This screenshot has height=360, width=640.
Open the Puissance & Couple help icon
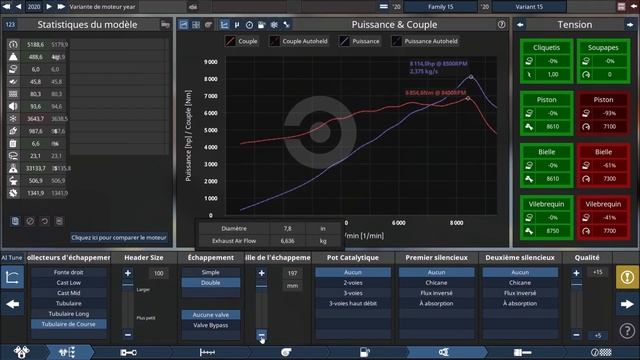pos(501,24)
